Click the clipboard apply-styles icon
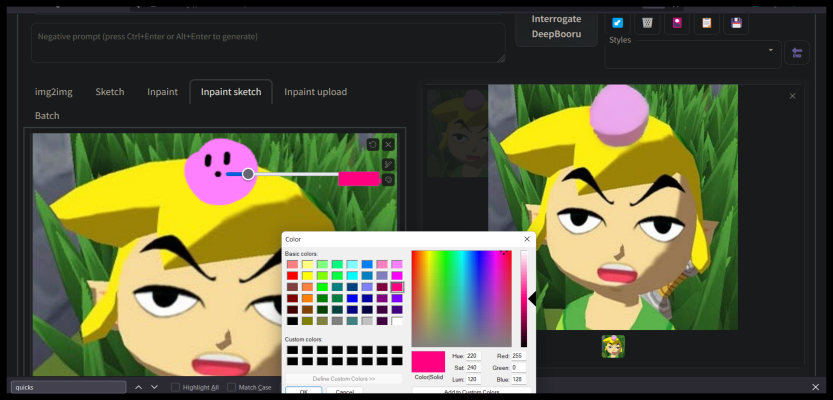This screenshot has height=400, width=833. point(707,23)
